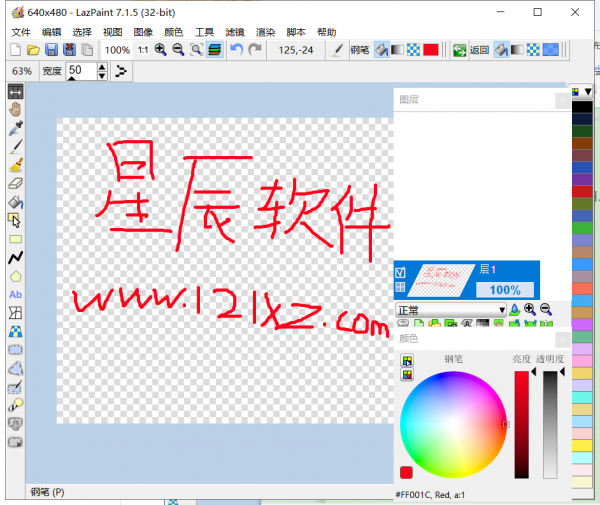Screen dimensions: 600x505
Task: Open the 视图 menu
Action: pyautogui.click(x=112, y=32)
